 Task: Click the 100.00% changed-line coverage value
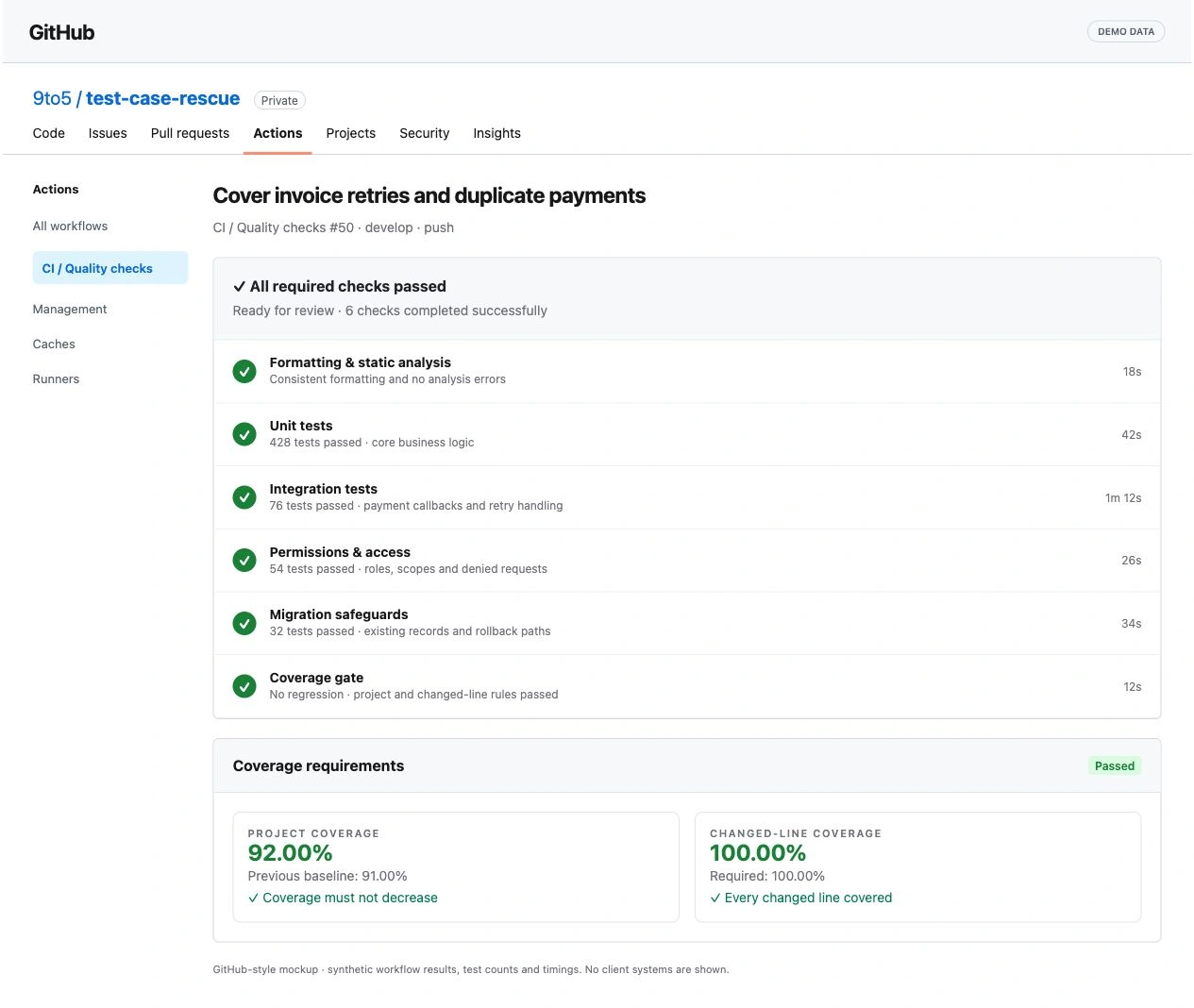click(758, 853)
